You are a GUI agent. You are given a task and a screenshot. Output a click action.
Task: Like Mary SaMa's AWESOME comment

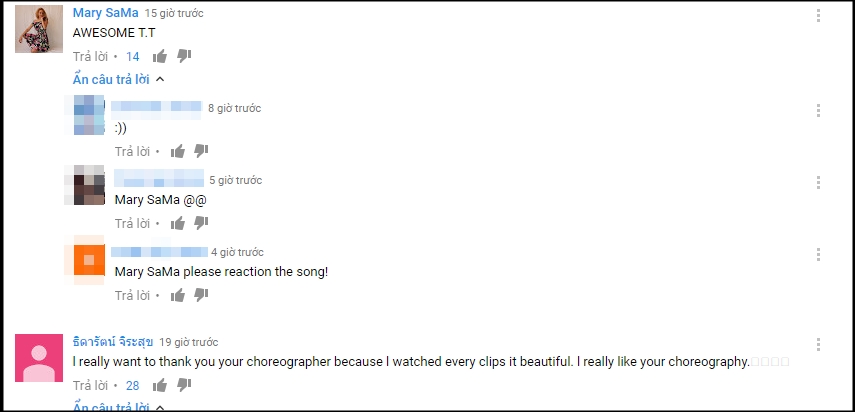(160, 56)
